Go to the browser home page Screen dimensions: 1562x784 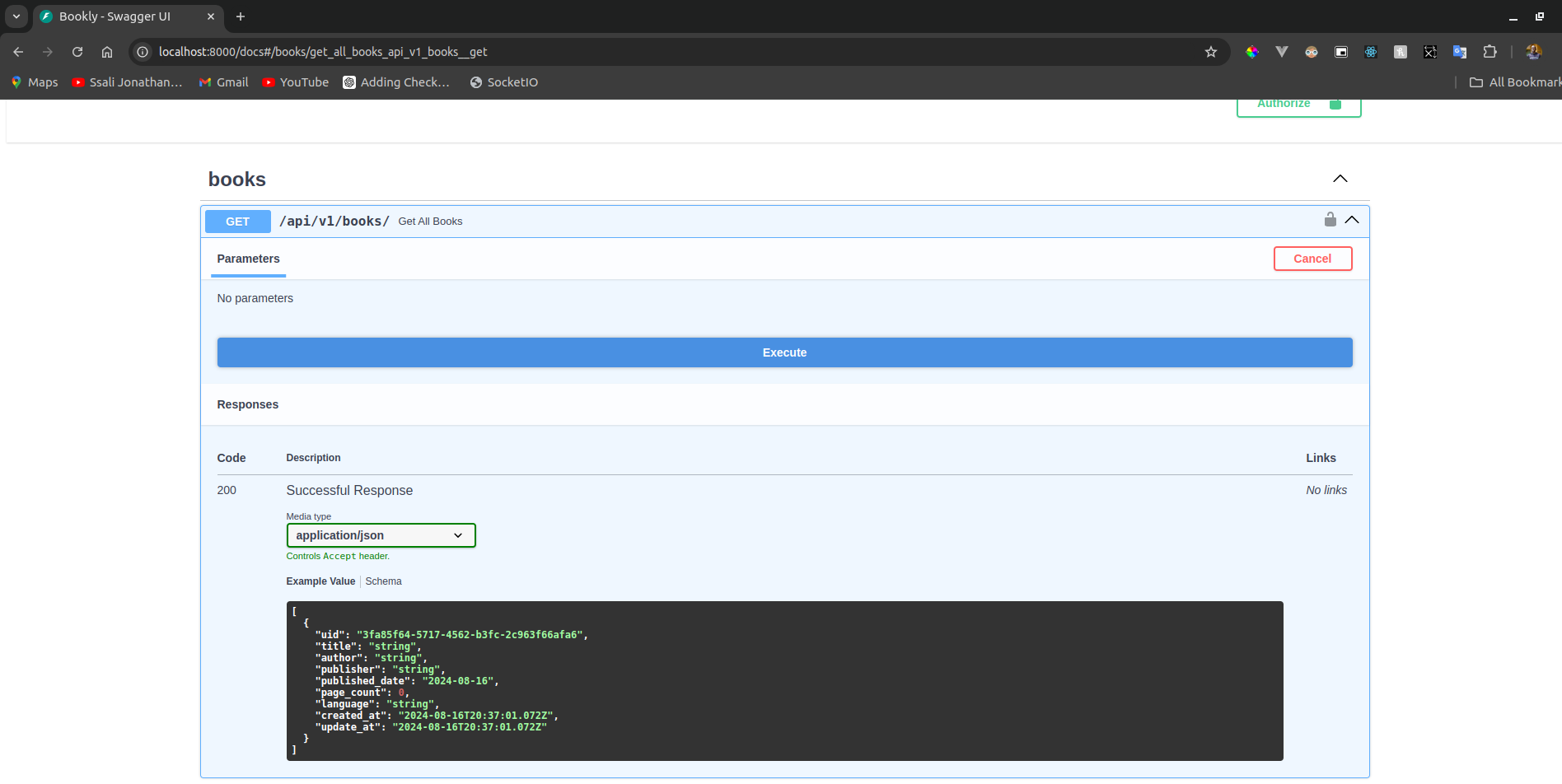tap(107, 52)
